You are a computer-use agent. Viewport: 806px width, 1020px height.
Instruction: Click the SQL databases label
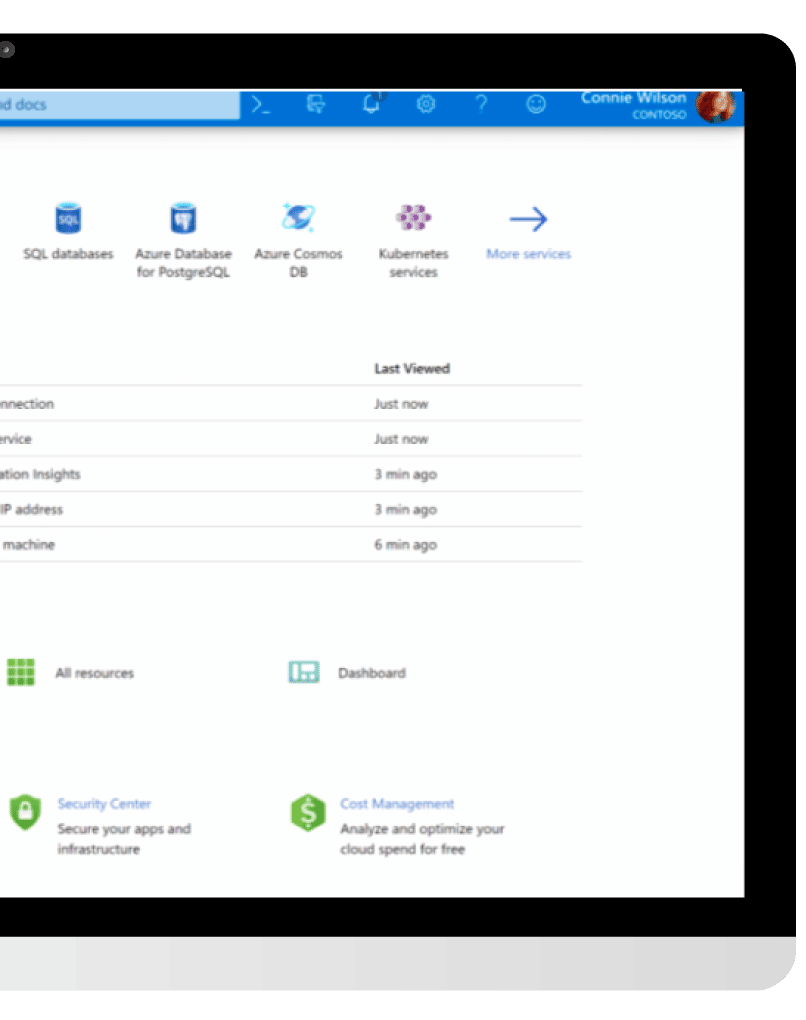click(x=68, y=254)
